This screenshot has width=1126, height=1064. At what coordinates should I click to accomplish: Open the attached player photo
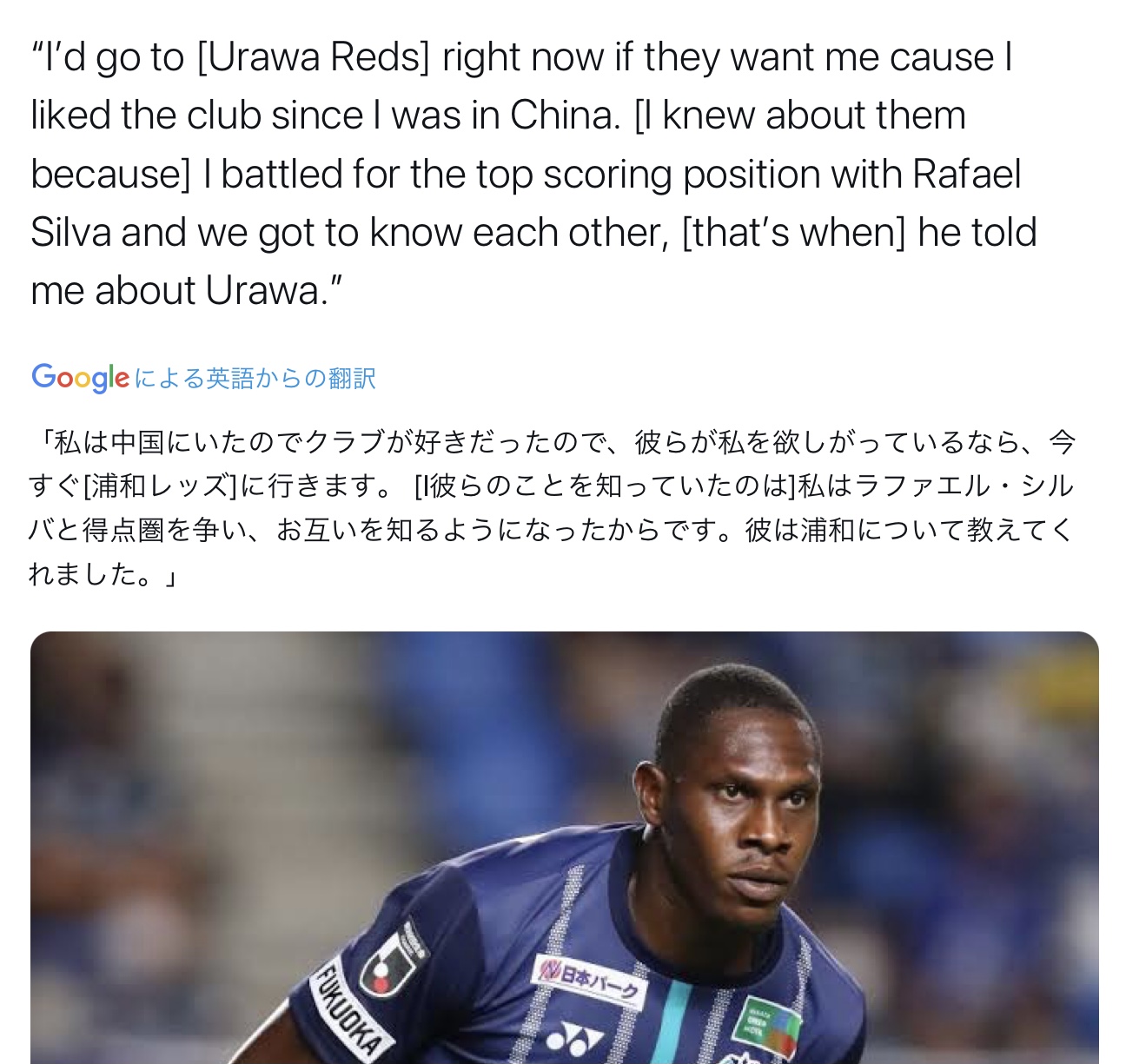tap(564, 848)
